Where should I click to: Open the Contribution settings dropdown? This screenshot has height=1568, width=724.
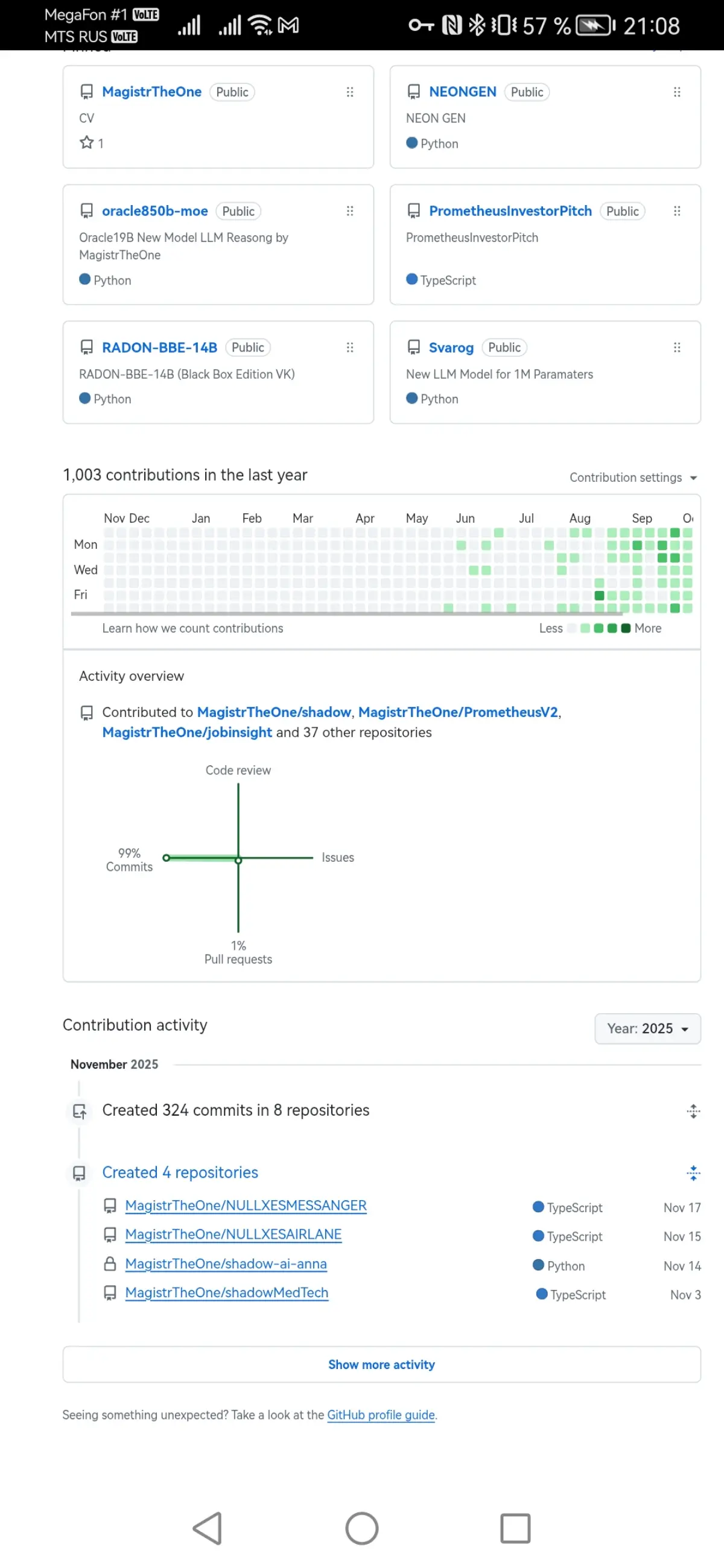pos(634,478)
